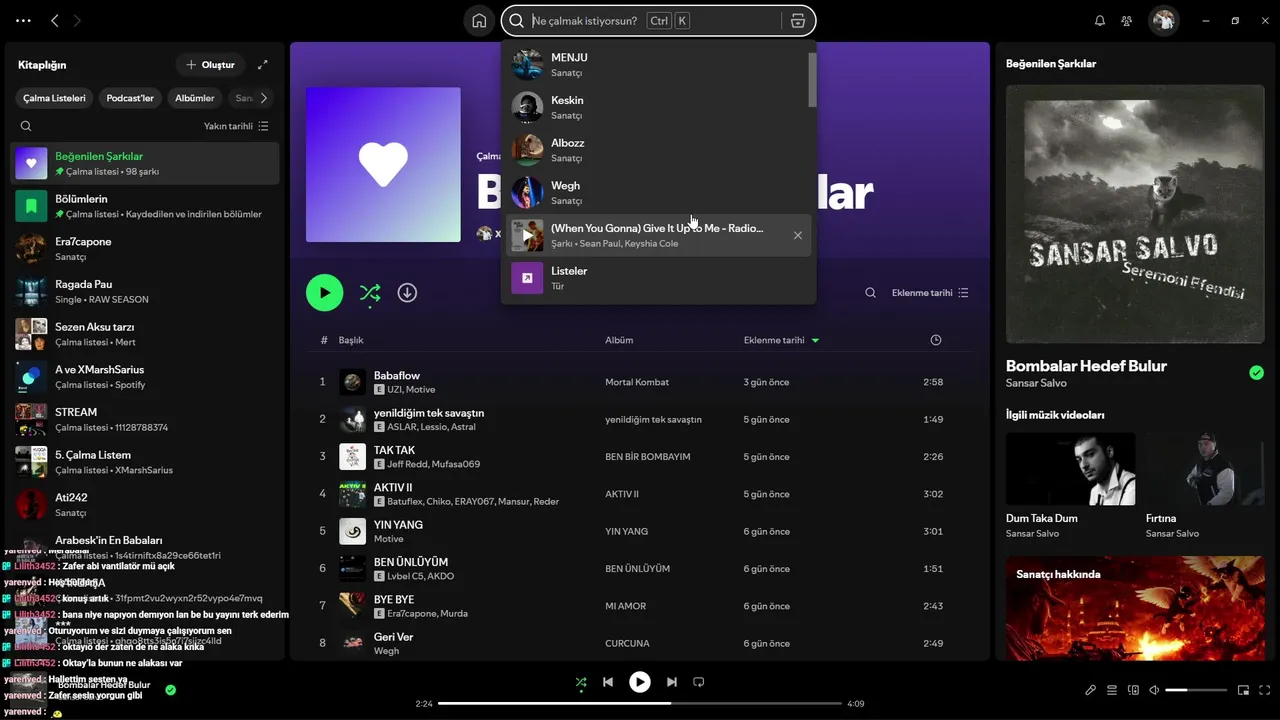The image size is (1280, 720).
Task: Open Bölümlerin in the library
Action: point(145,206)
